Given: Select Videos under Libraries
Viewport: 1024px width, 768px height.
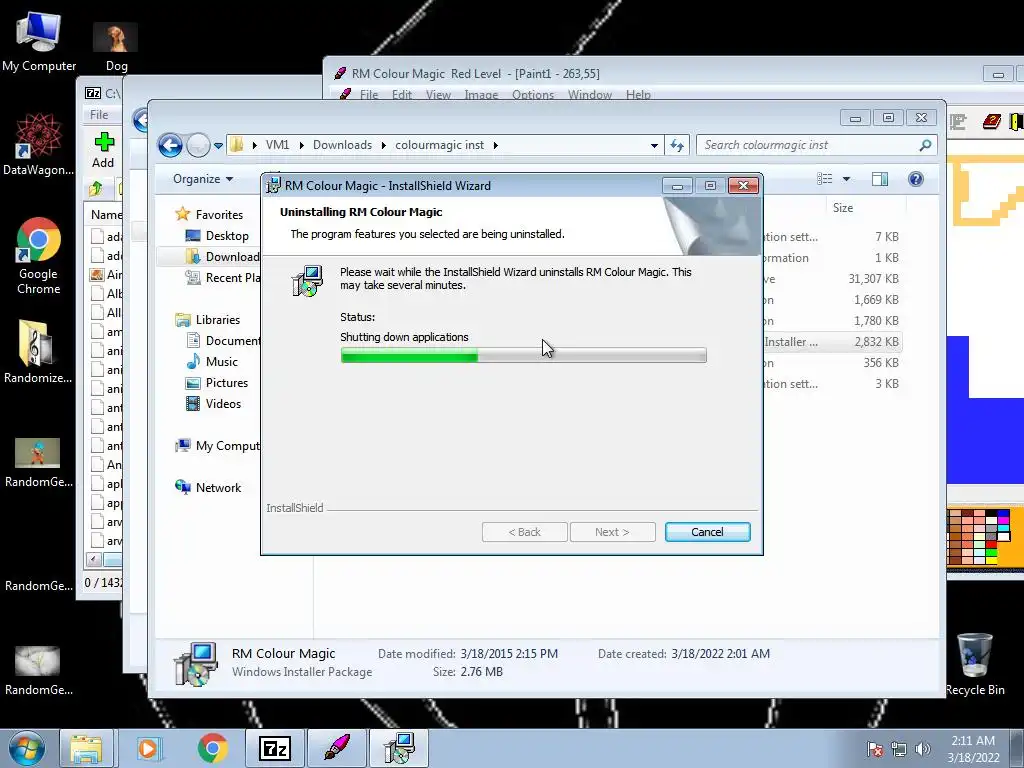Looking at the screenshot, I should pos(214,404).
